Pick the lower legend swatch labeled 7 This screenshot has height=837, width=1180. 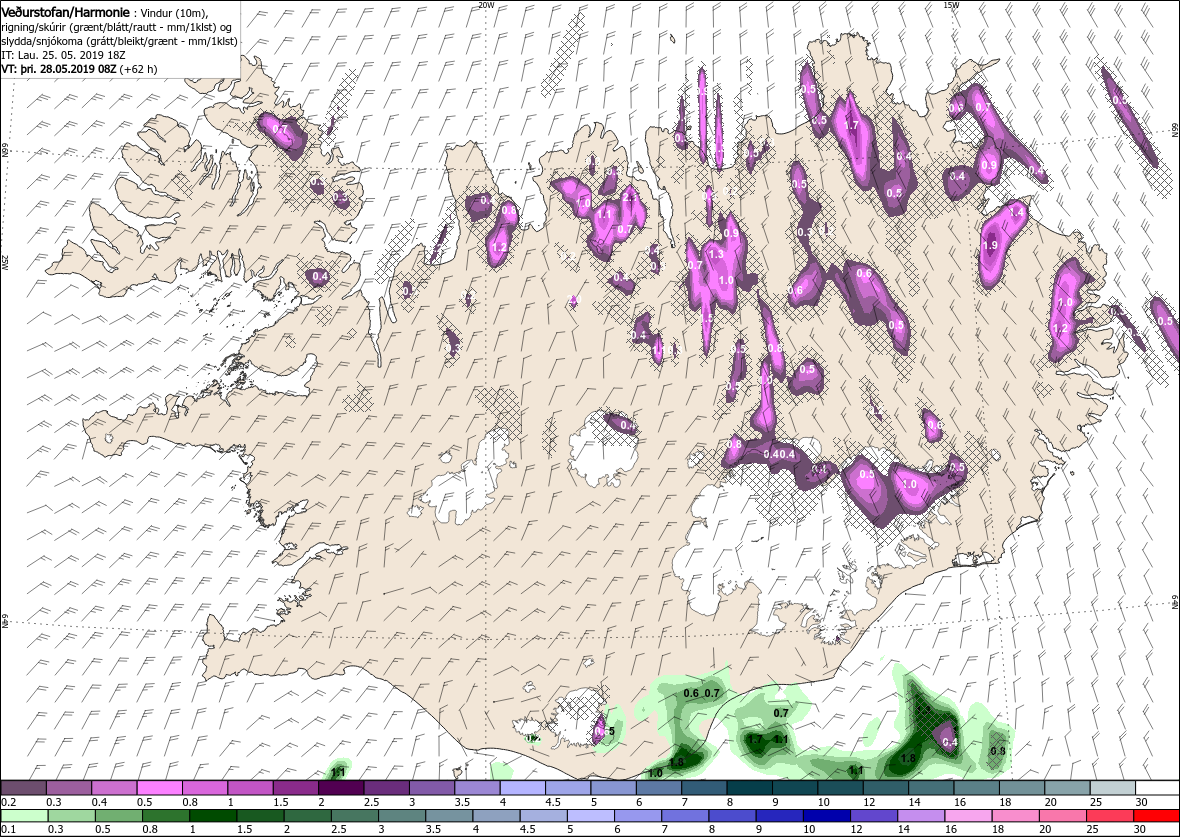tap(684, 816)
